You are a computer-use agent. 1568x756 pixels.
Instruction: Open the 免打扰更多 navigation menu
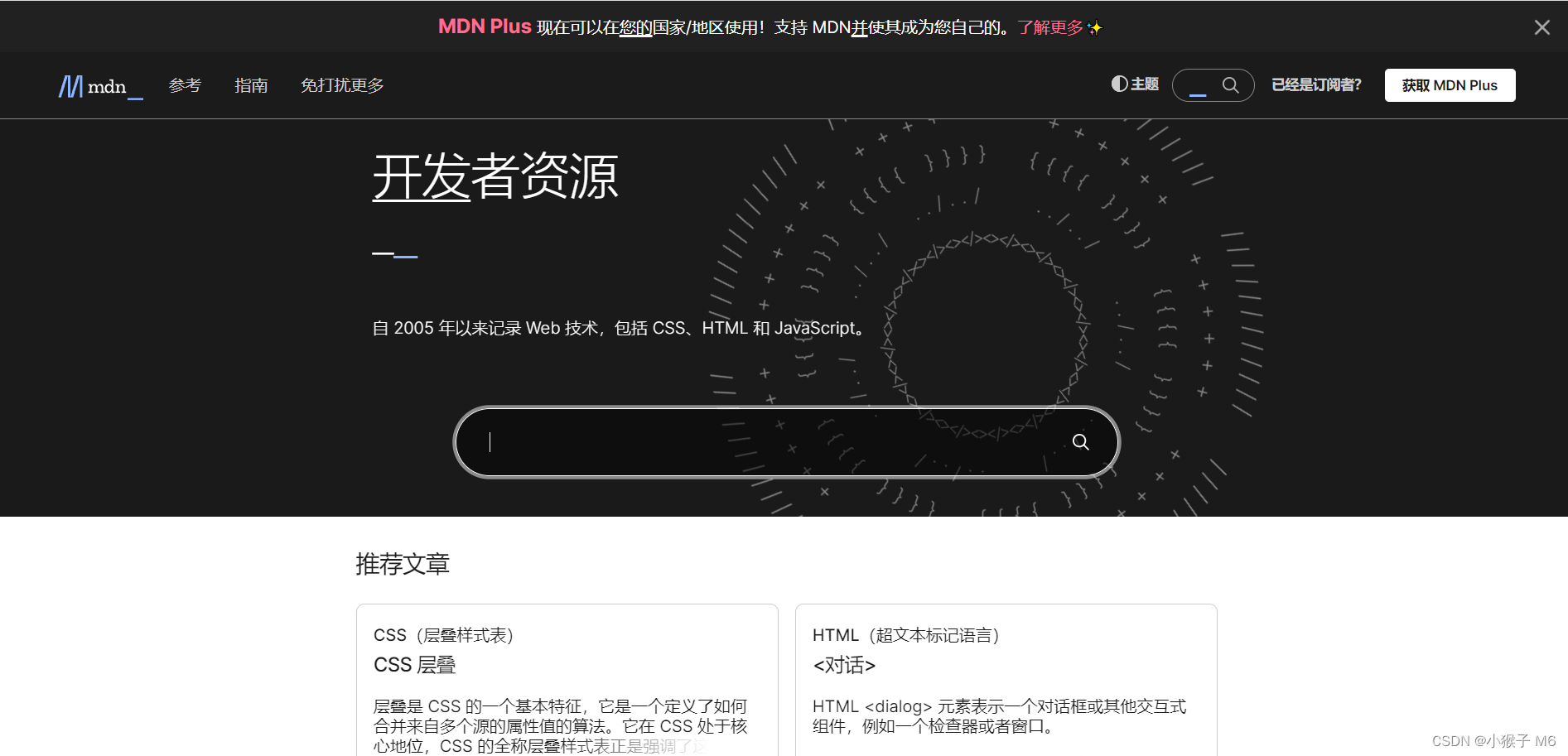[342, 85]
